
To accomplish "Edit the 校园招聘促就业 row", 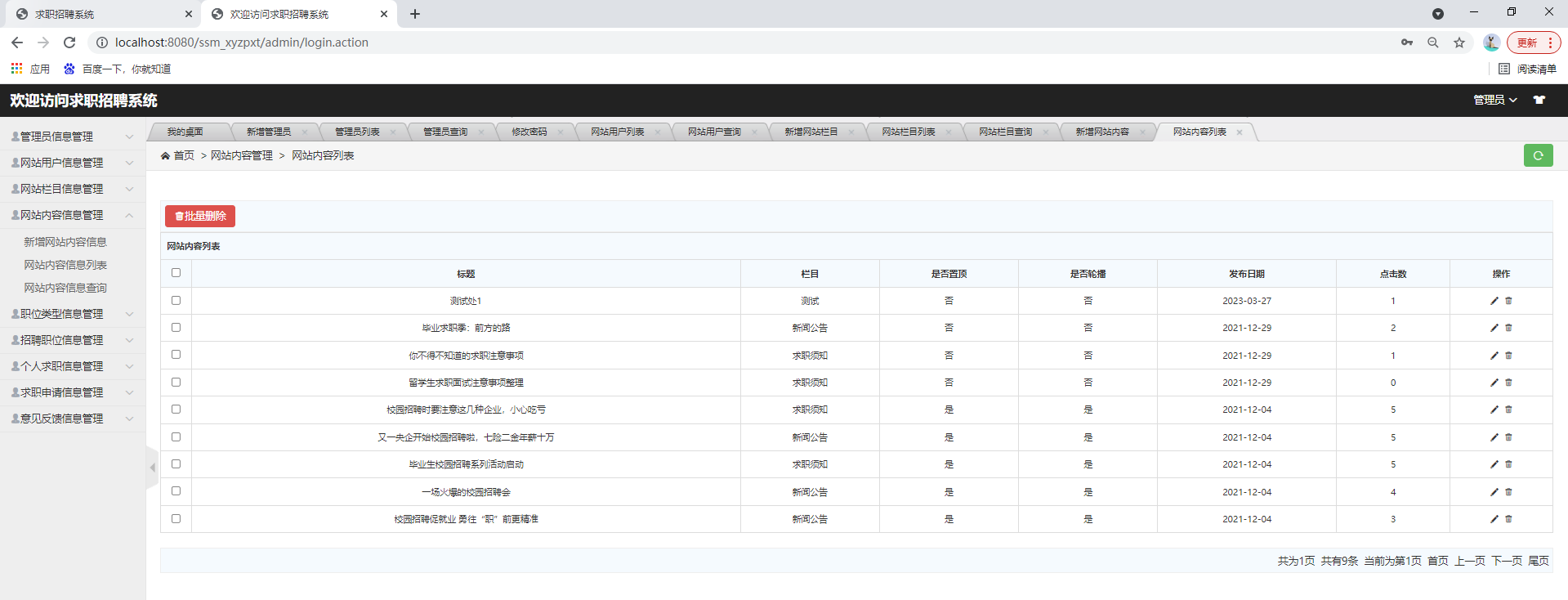I will click(1494, 519).
